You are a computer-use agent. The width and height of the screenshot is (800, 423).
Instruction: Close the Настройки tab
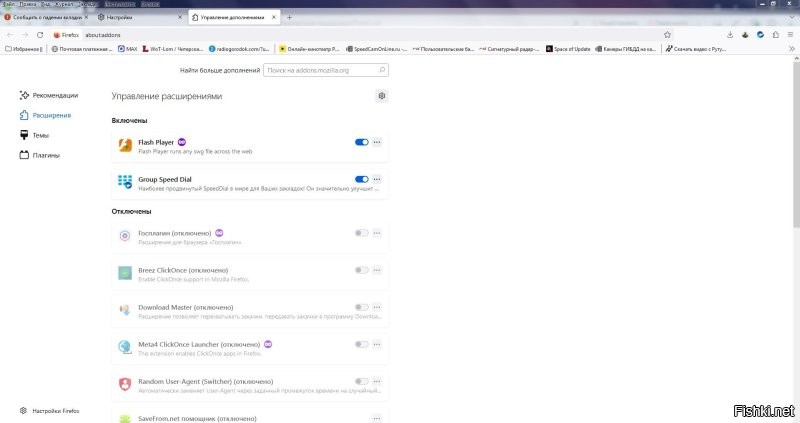pyautogui.click(x=180, y=17)
